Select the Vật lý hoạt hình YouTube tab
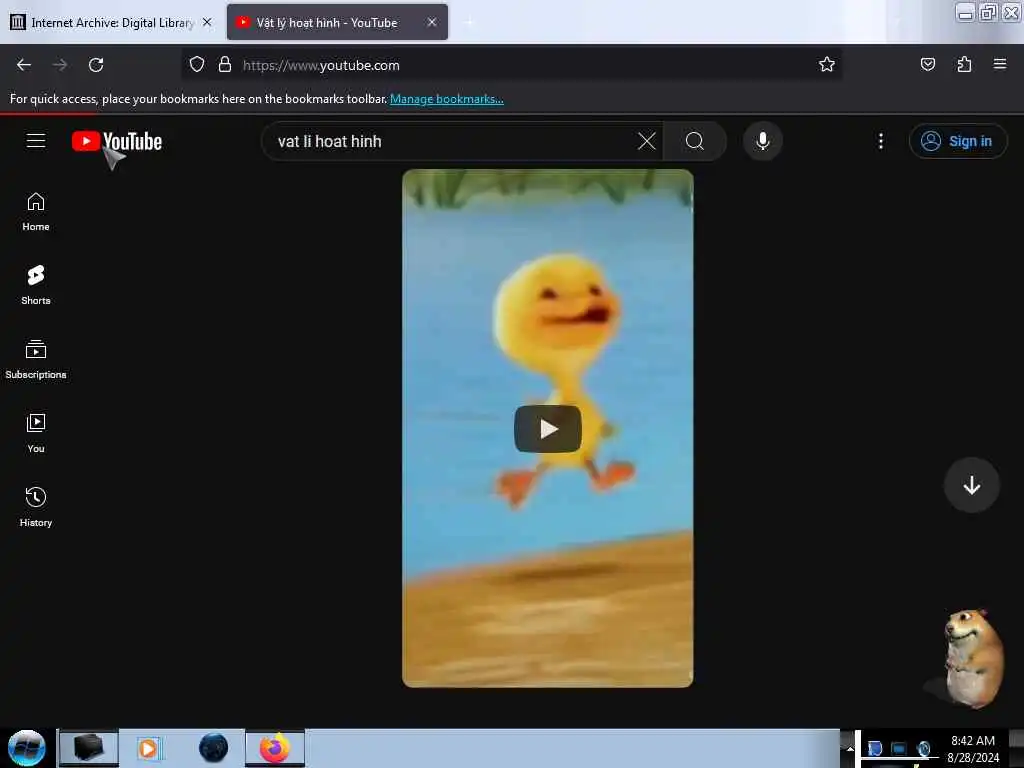 (x=338, y=22)
